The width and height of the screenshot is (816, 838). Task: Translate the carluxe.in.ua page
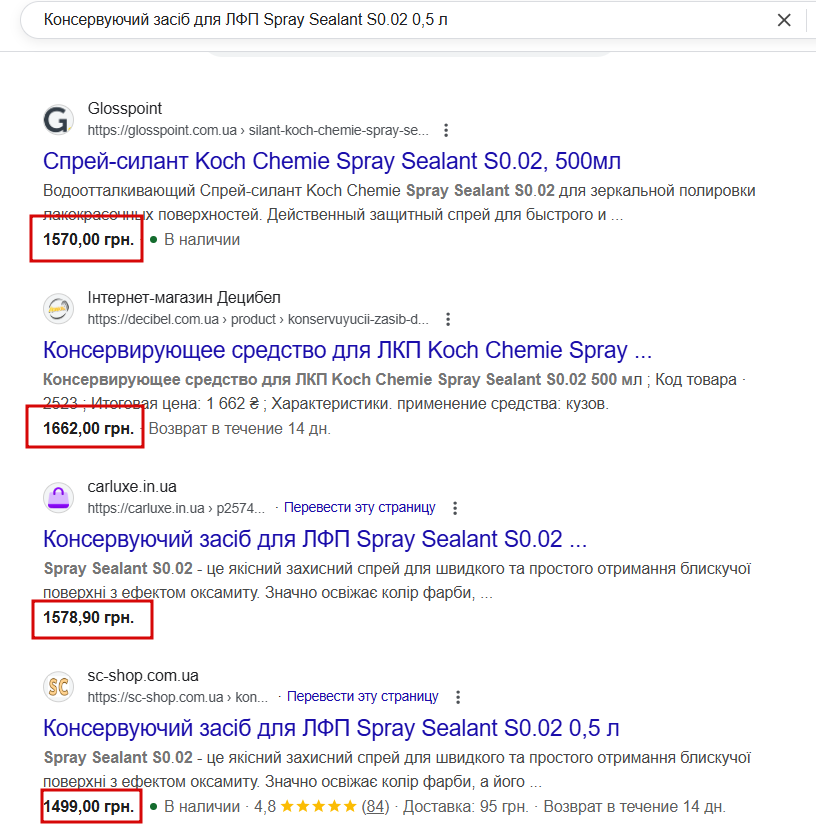(360, 508)
